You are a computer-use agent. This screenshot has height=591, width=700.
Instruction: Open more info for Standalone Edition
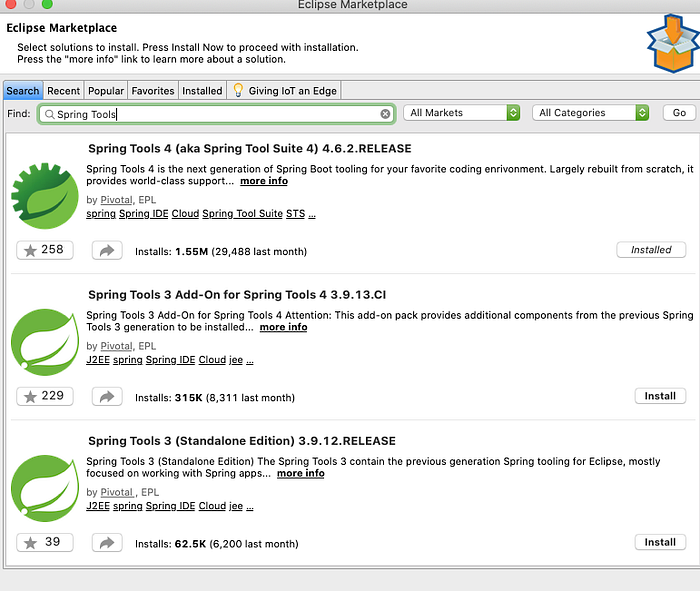click(x=300, y=473)
